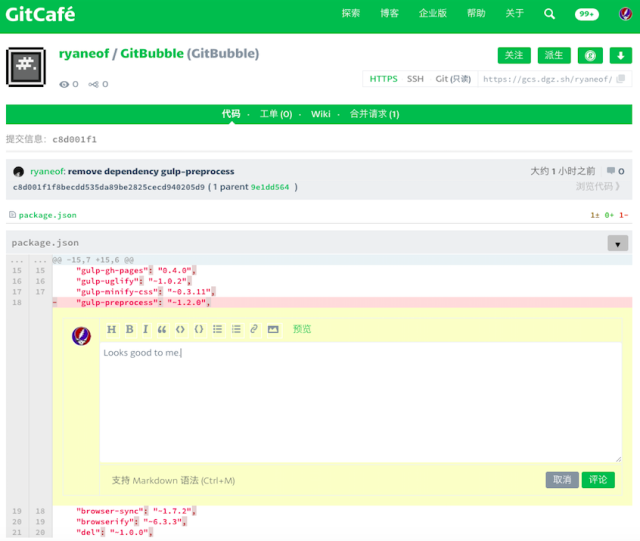Insert blockquote with quote icon
Viewport: 640px width, 541px height.
(x=162, y=329)
